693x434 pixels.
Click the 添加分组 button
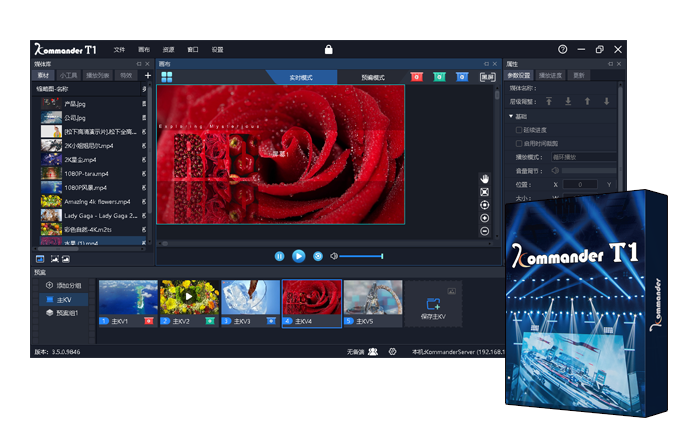pyautogui.click(x=61, y=285)
